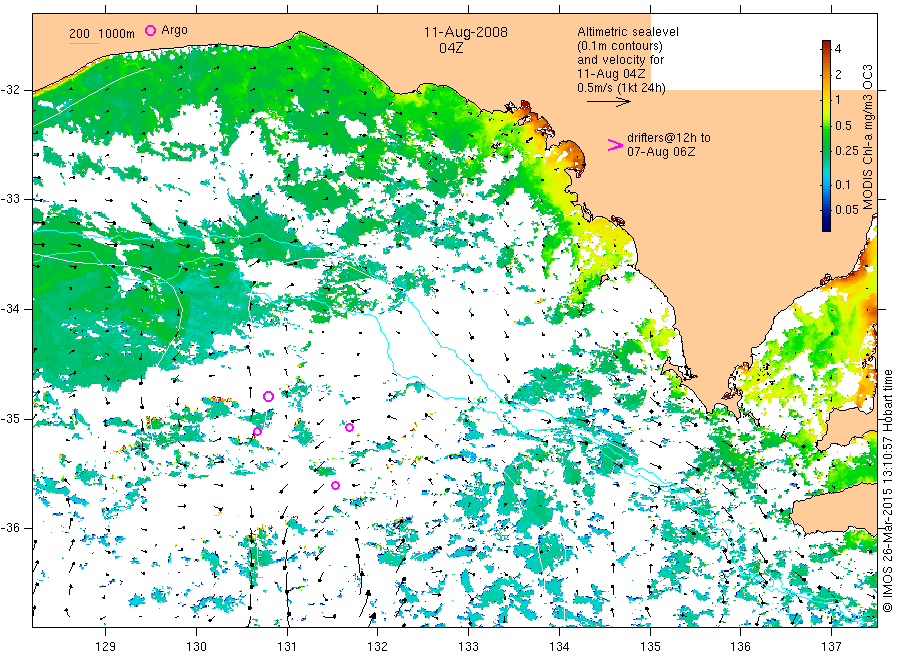The width and height of the screenshot is (900, 660).
Task: Click latitude axis label '-32'
Action: pos(10,90)
